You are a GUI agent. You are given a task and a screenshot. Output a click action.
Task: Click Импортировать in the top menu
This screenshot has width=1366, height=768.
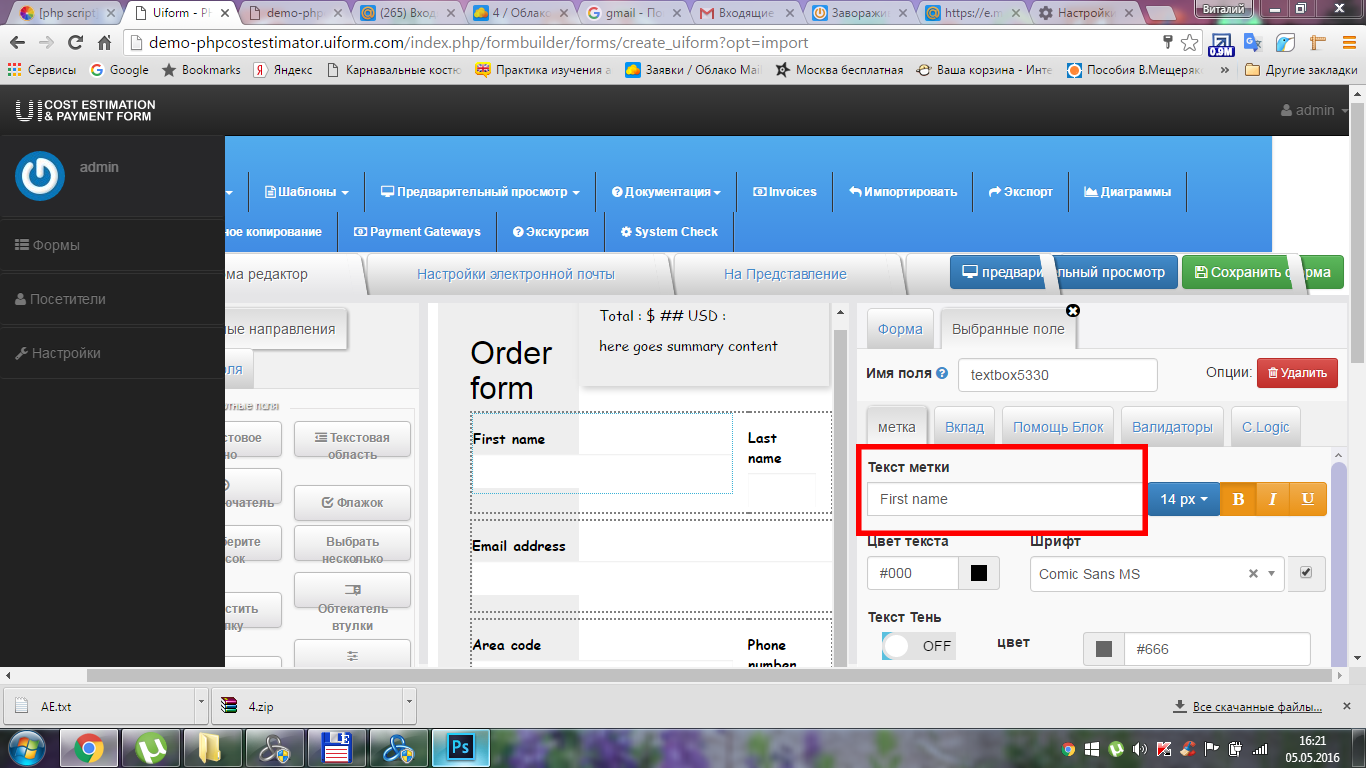[x=903, y=192]
